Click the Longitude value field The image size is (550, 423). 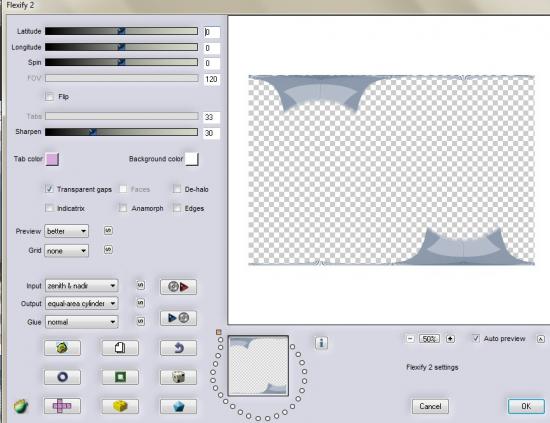(x=212, y=48)
